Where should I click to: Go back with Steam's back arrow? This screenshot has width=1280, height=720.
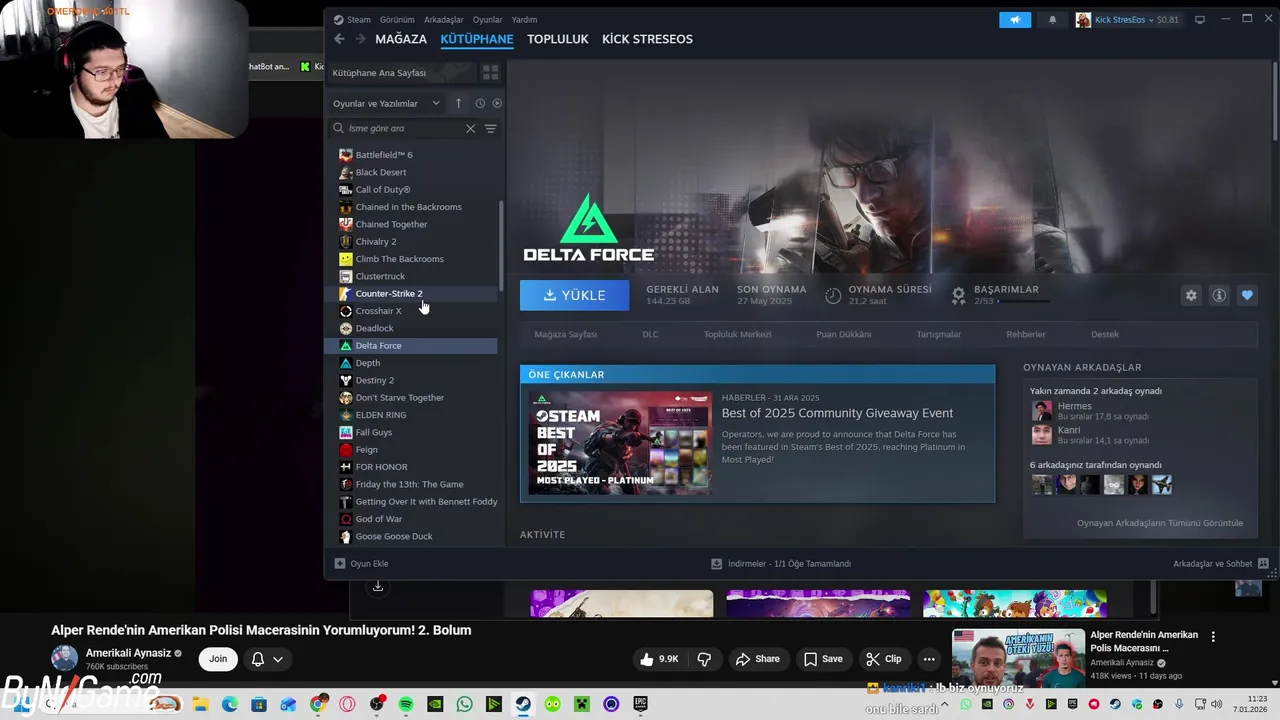[x=339, y=39]
